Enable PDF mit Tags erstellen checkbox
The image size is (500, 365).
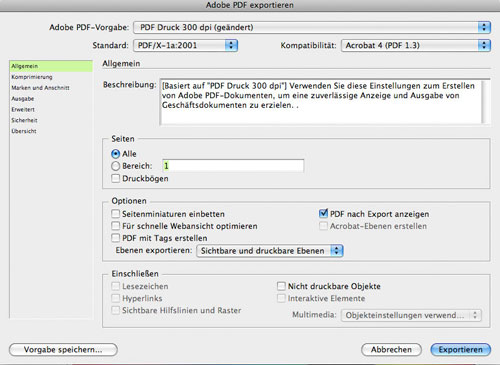115,238
